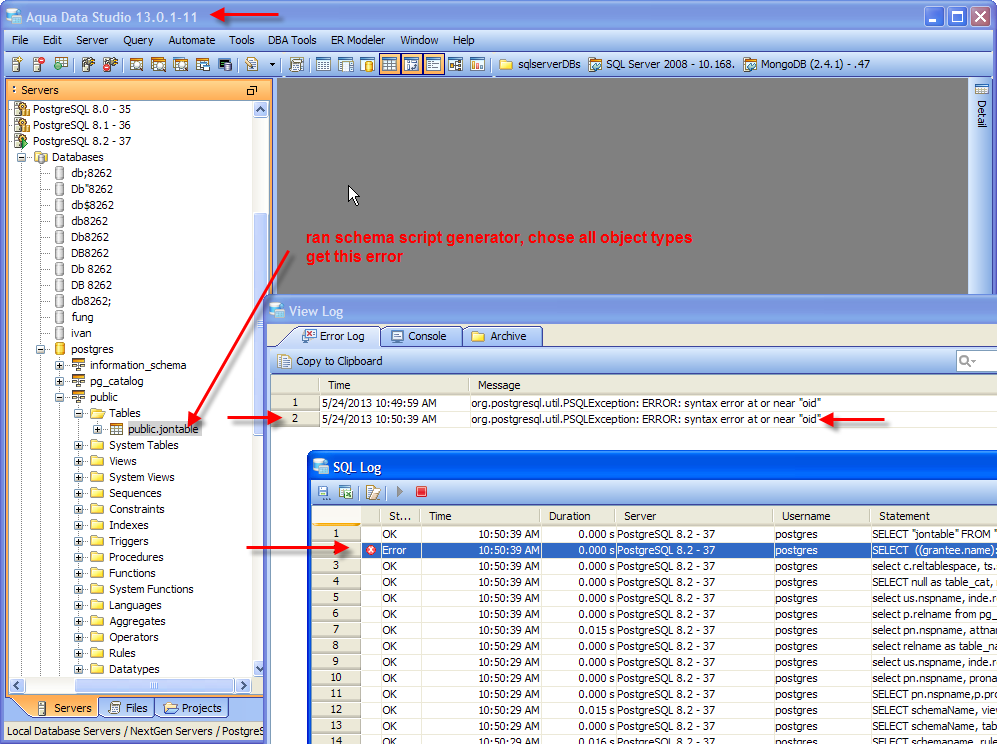Click the red error icon in SQL Log row
This screenshot has width=997, height=744.
pos(371,550)
